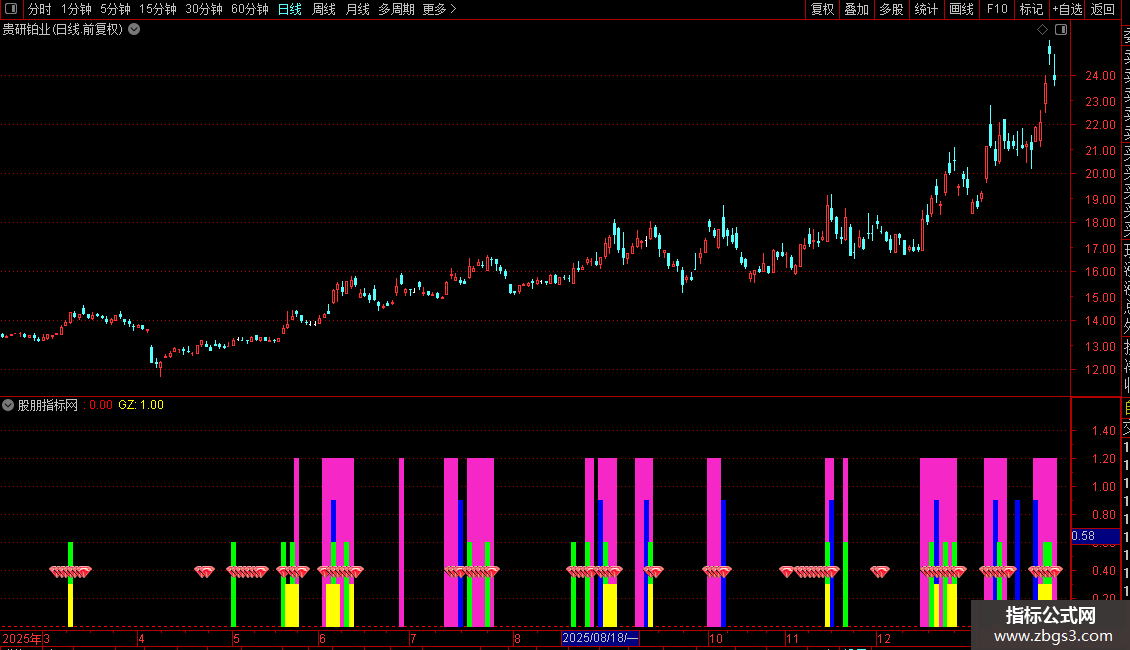The height and width of the screenshot is (650, 1130).
Task: Select the 日线 daily period tab
Action: [x=290, y=9]
